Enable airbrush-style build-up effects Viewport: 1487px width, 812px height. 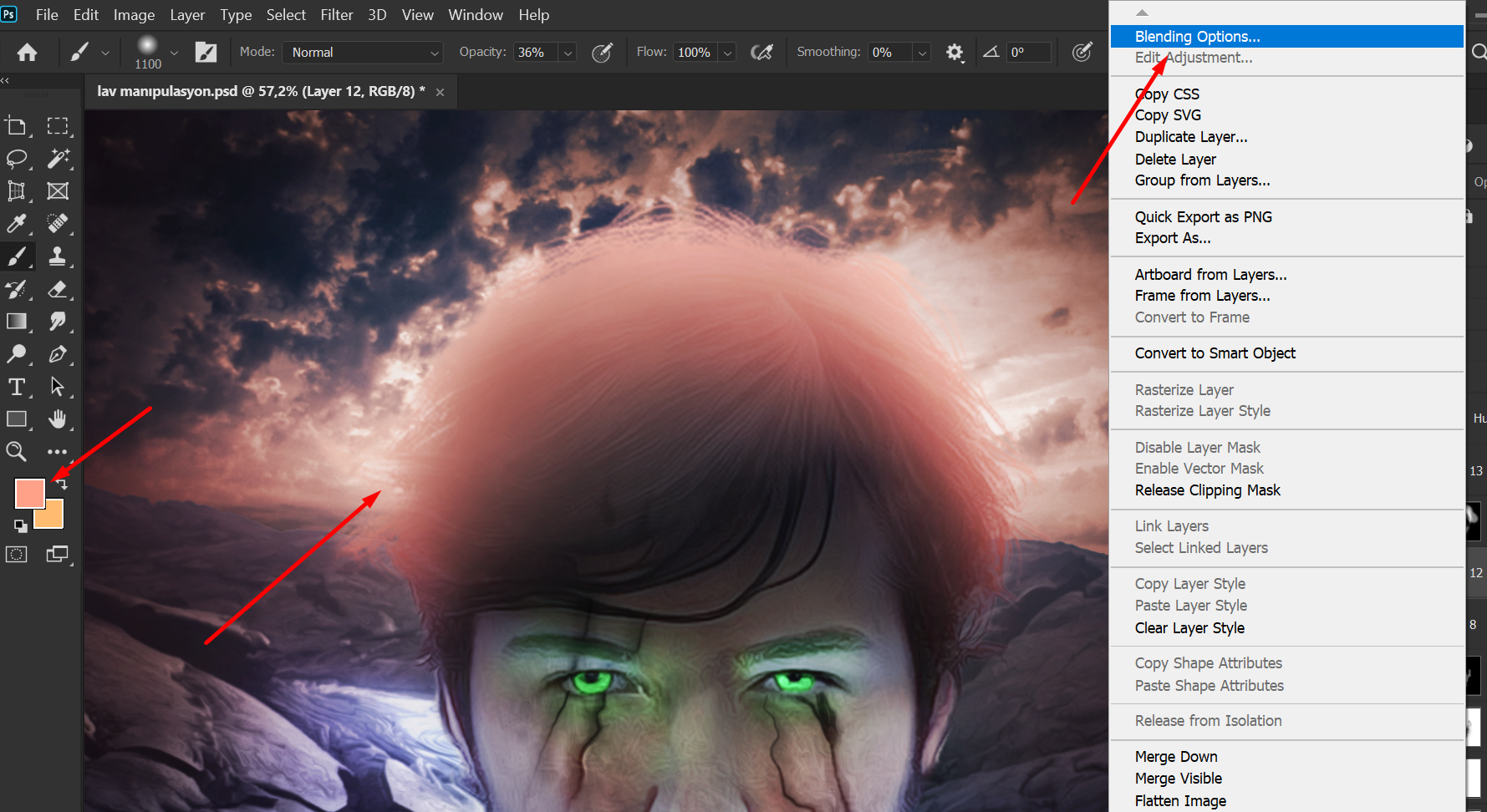click(761, 53)
